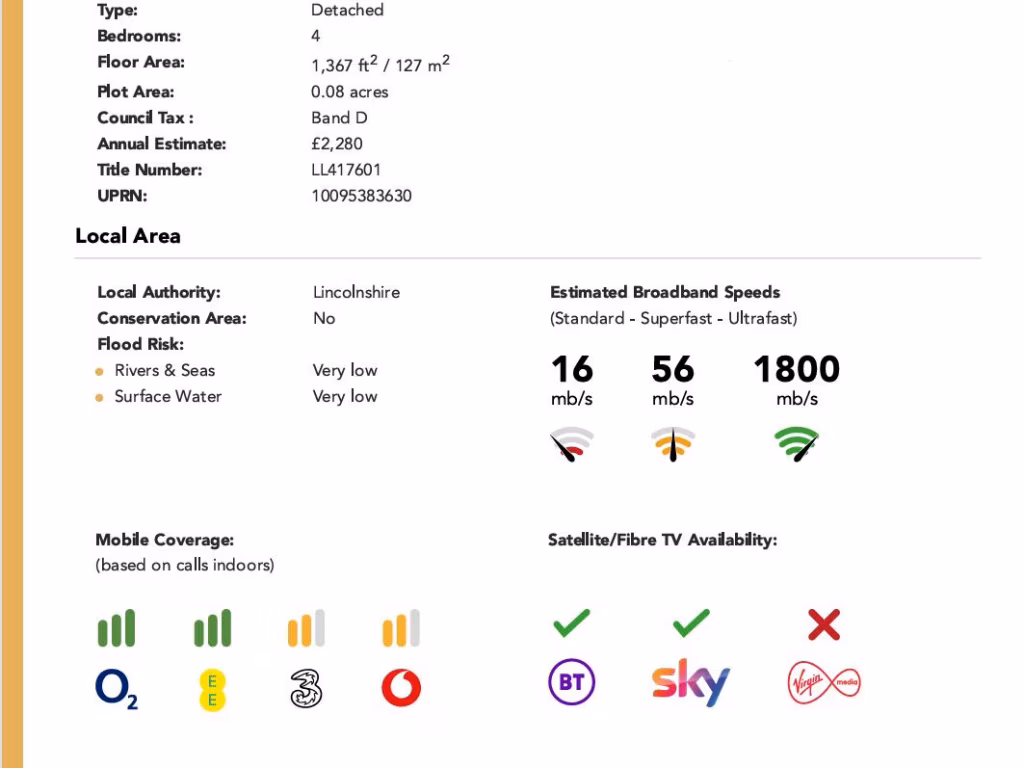Viewport: 1024px width, 768px height.
Task: Click the Virgin Media logo
Action: (x=823, y=683)
